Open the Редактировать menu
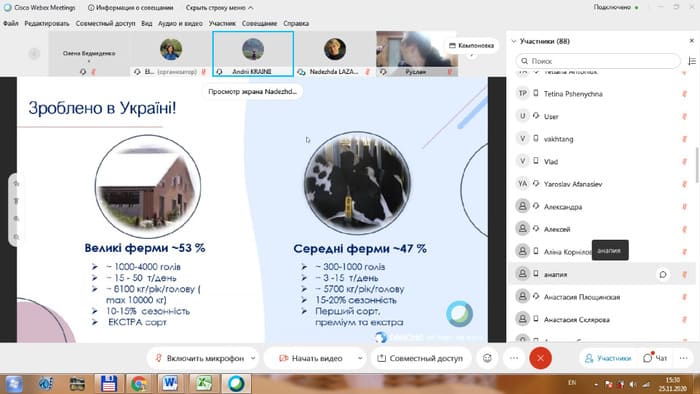This screenshot has width=700, height=394. 47,23
